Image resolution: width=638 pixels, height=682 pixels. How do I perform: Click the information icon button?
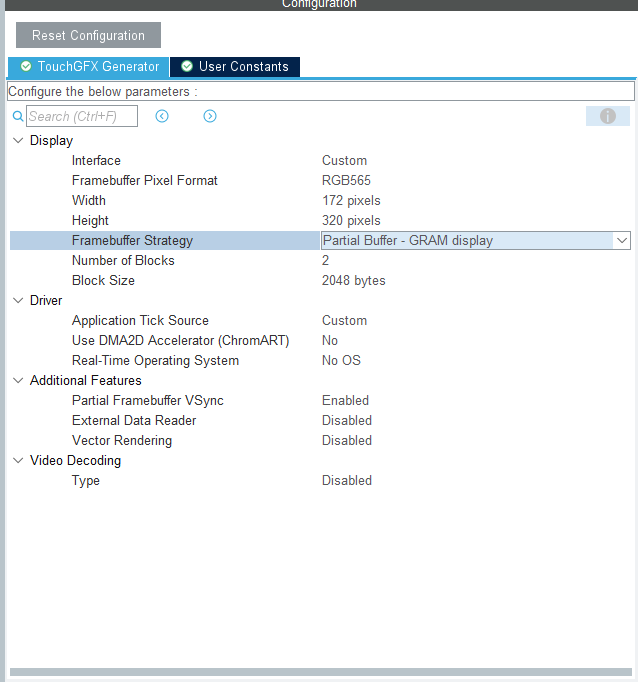coord(608,116)
